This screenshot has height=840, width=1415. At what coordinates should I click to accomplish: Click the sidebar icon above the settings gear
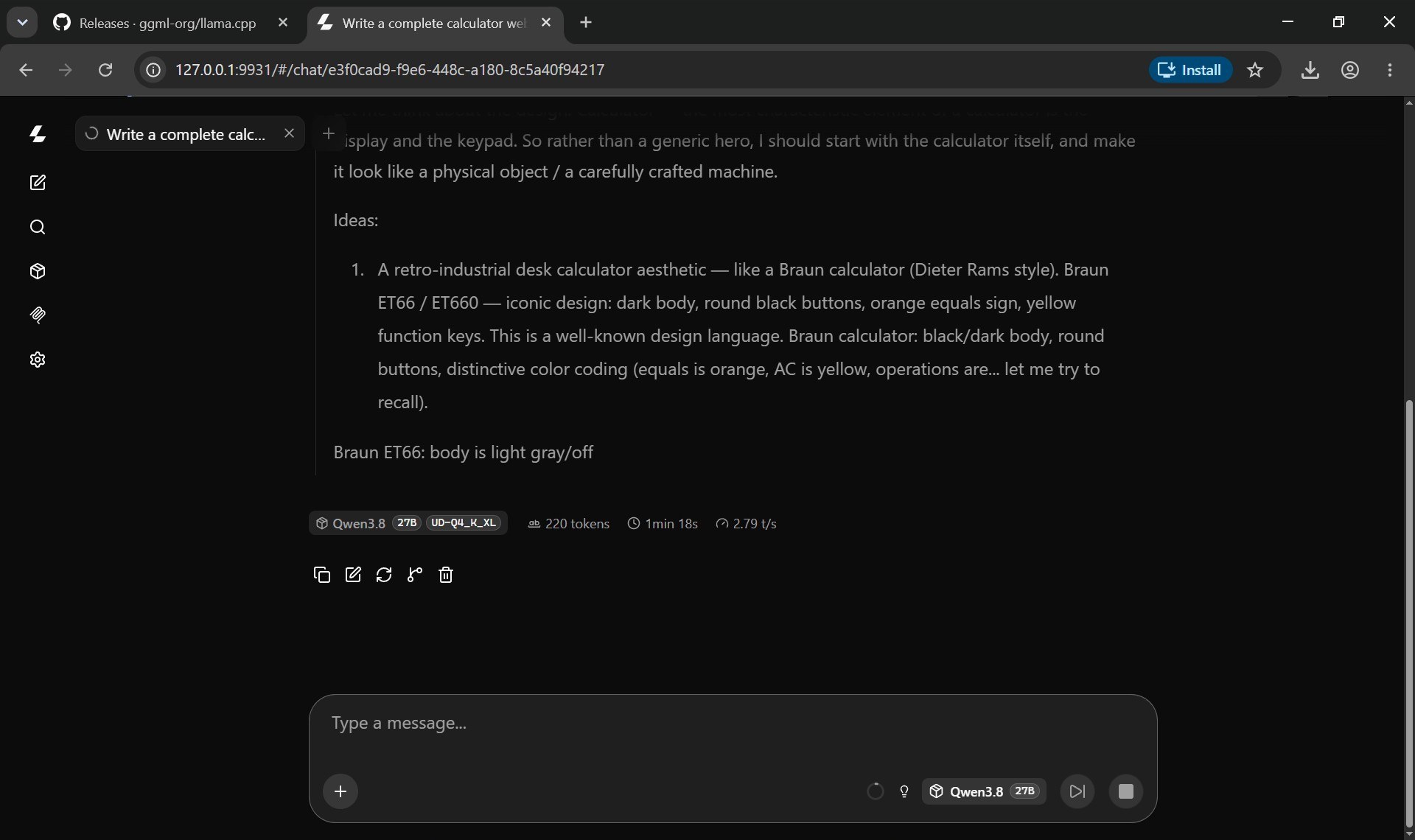tap(38, 315)
